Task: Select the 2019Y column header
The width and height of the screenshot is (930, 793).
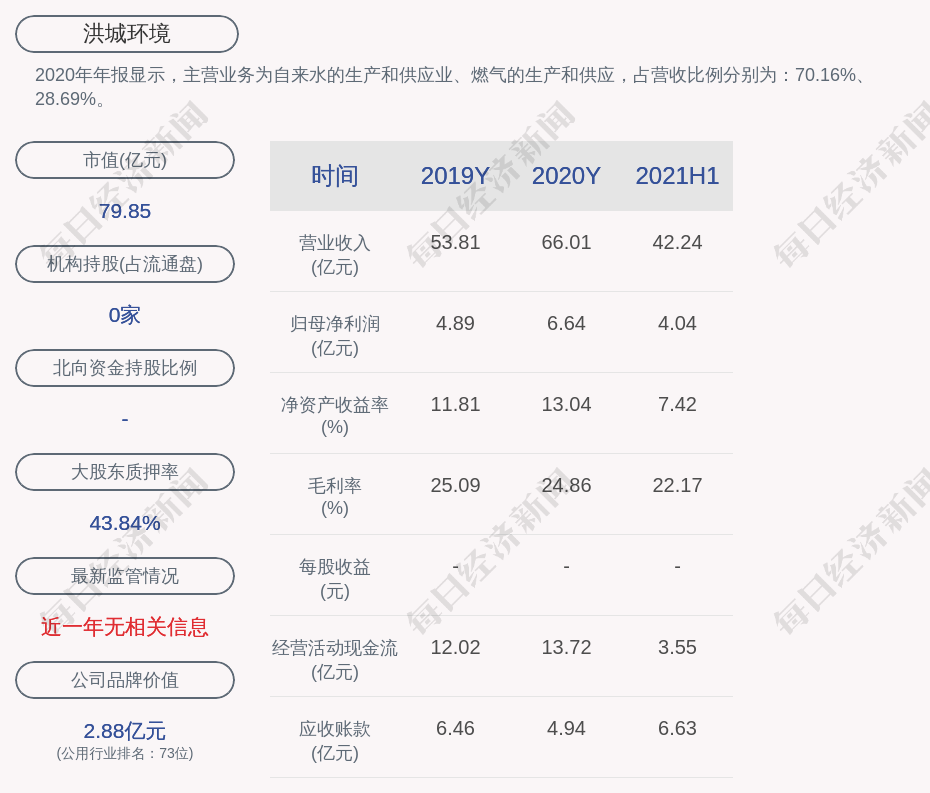Action: [455, 176]
